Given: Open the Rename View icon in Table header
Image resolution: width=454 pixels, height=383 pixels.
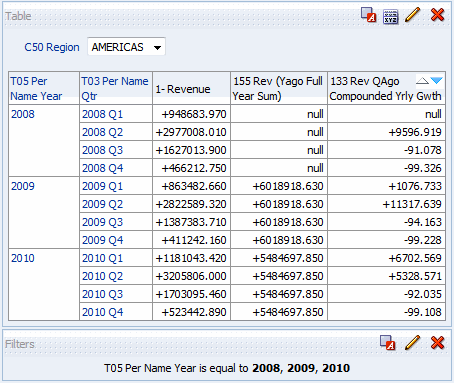Looking at the screenshot, I should pyautogui.click(x=390, y=16).
